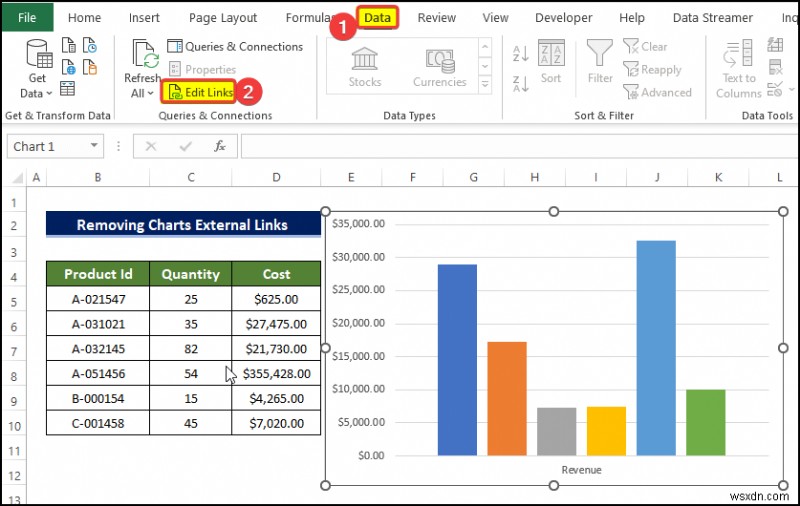Click the orange chart bar
This screenshot has width=800, height=506.
click(507, 398)
